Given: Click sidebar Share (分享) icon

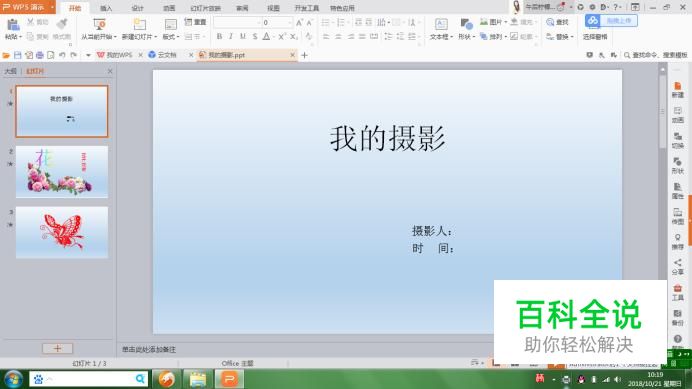Looking at the screenshot, I should pos(677,267).
